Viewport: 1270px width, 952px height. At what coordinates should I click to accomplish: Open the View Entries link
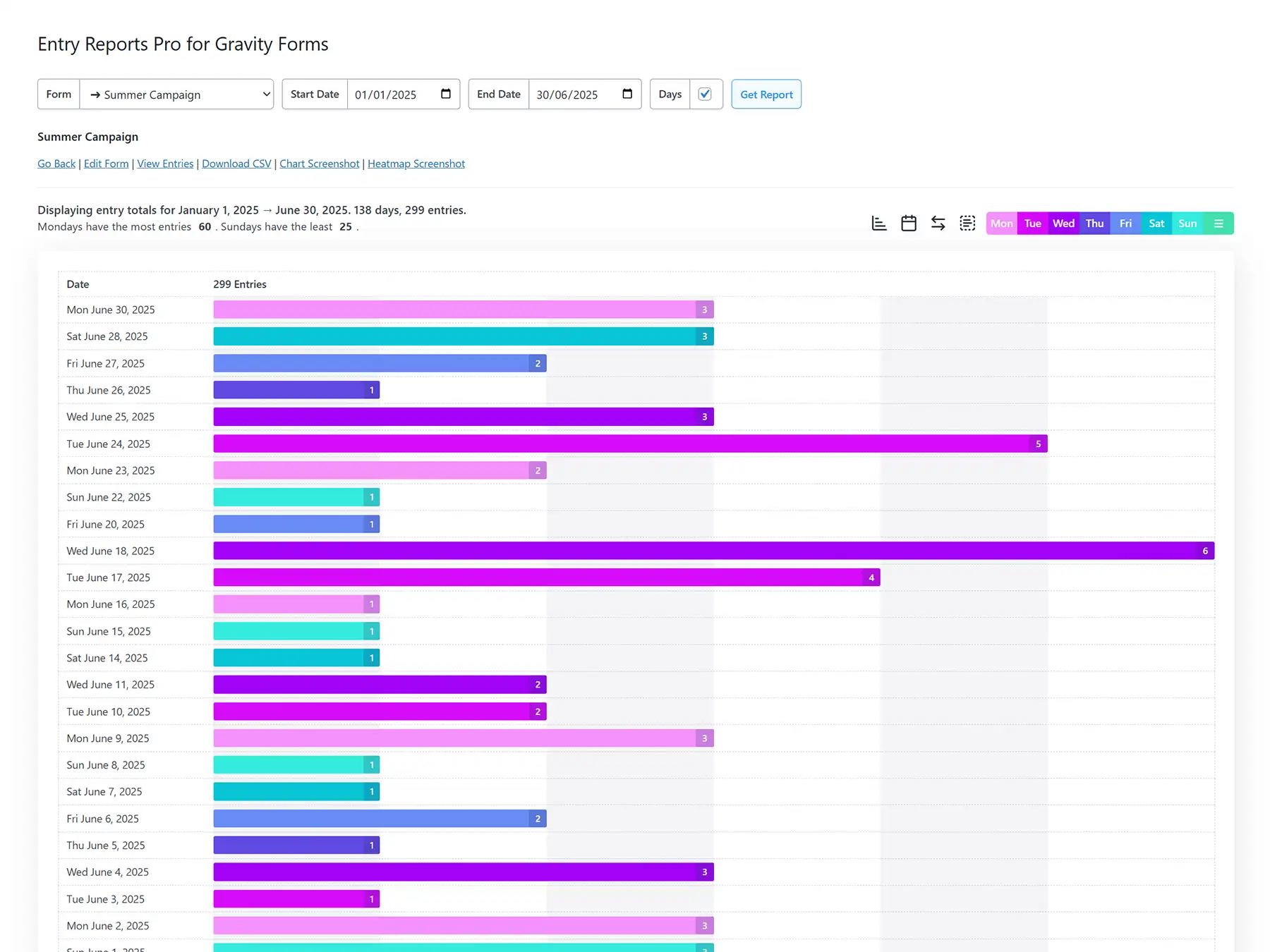coord(164,163)
